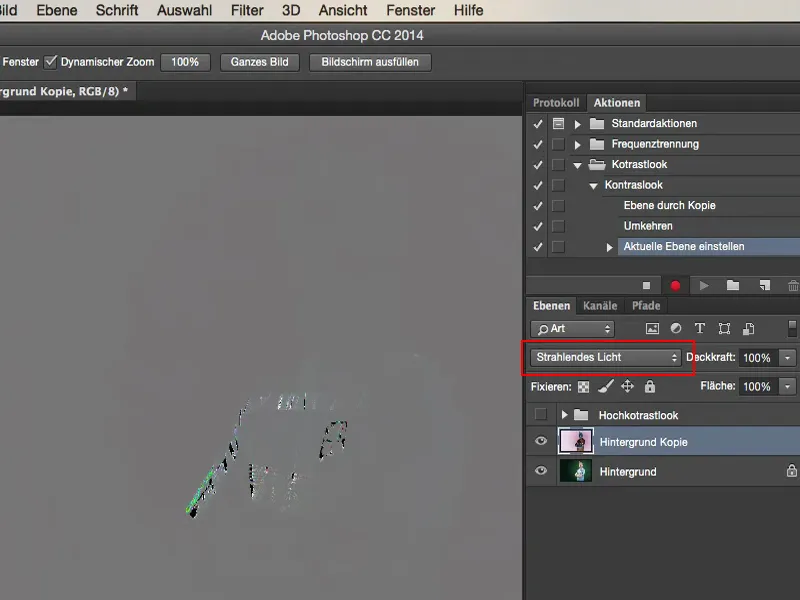This screenshot has width=800, height=600.
Task: Click the Deckkraft 100% value field
Action: [x=759, y=358]
